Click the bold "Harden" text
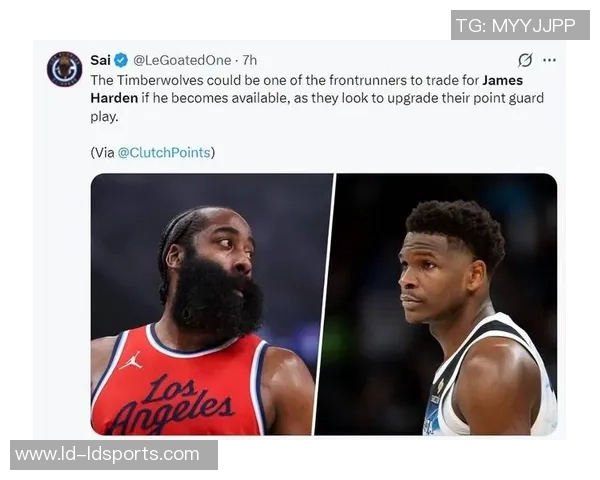Viewport: 600px width, 480px height. pyautogui.click(x=114, y=98)
